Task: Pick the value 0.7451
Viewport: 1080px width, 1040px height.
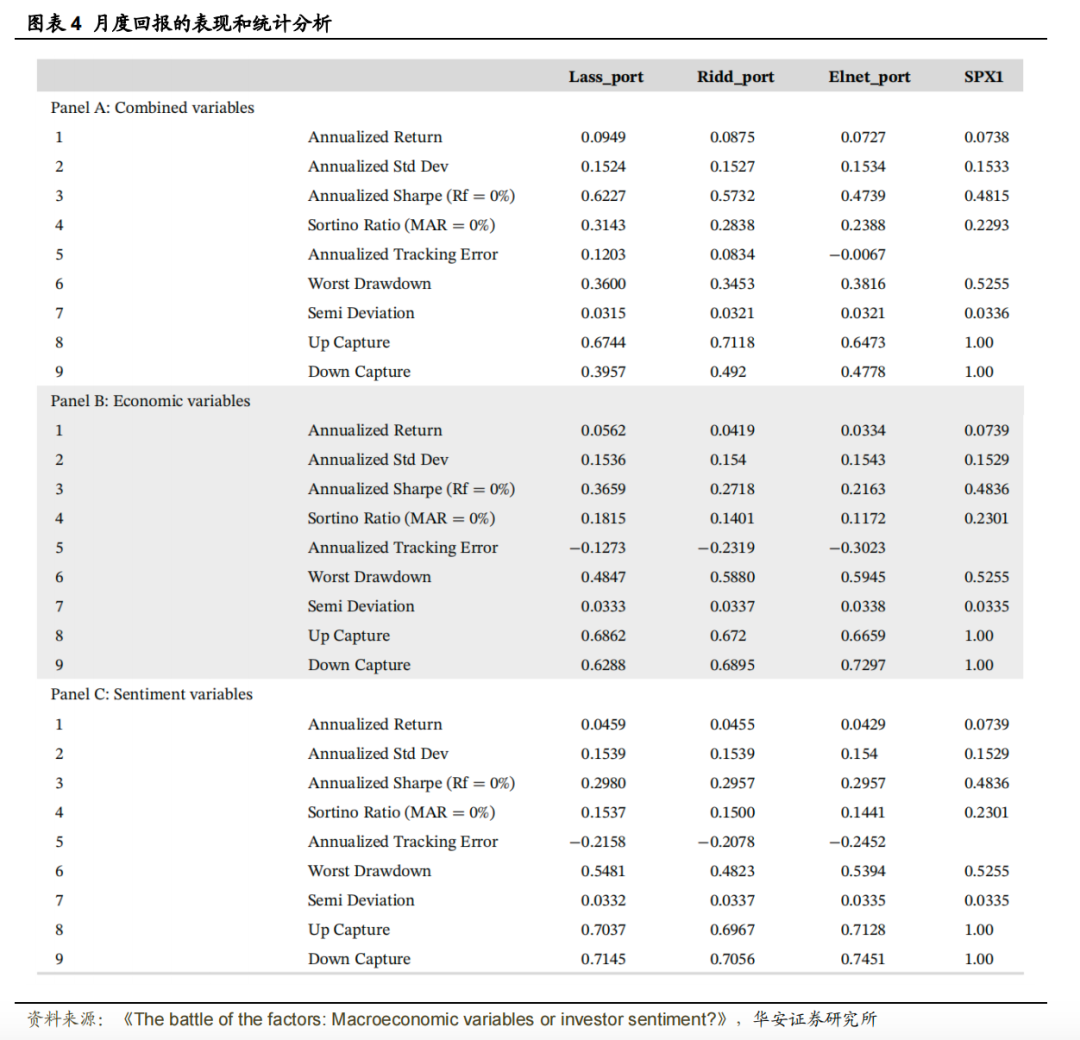Action: click(863, 959)
